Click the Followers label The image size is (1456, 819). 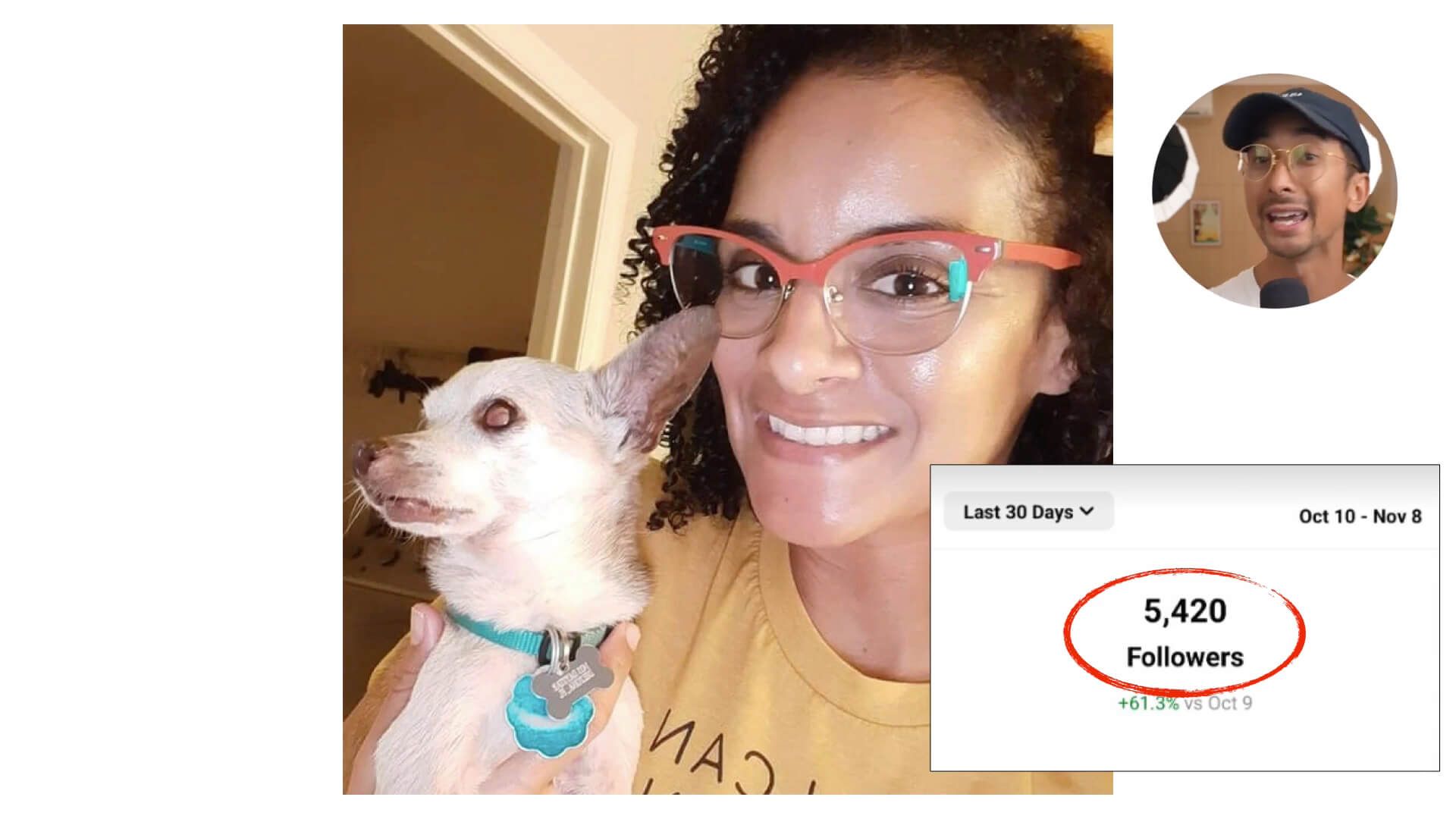(1185, 657)
